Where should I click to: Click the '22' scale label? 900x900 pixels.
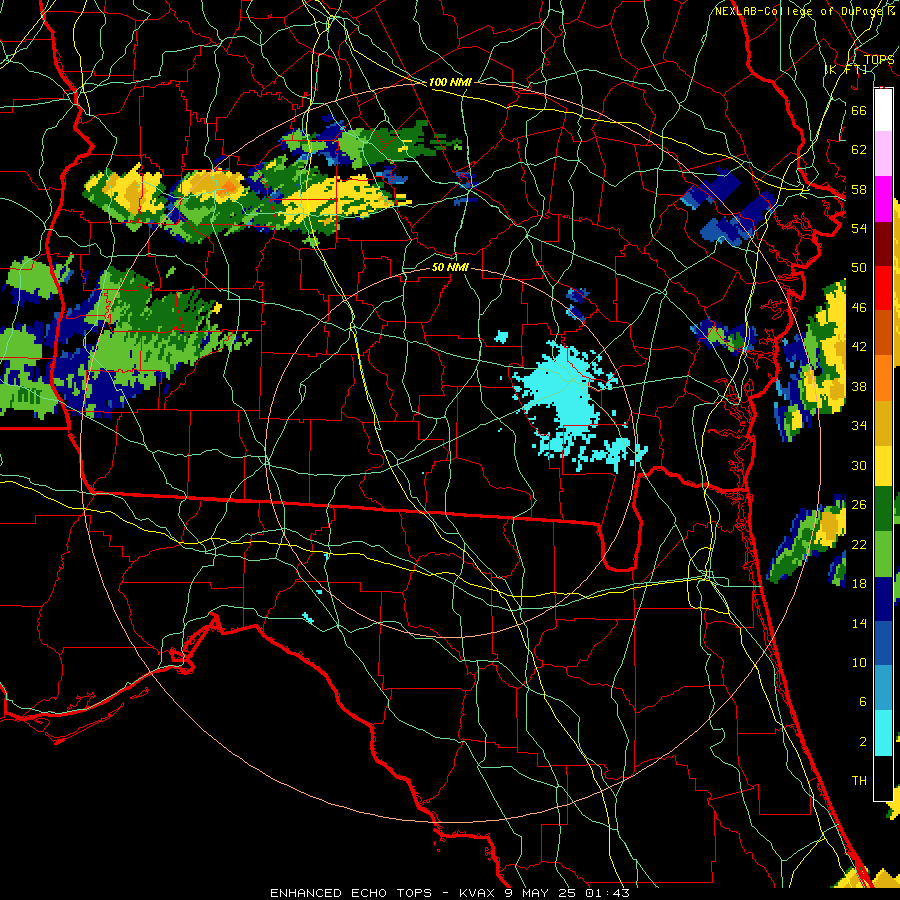(x=859, y=544)
